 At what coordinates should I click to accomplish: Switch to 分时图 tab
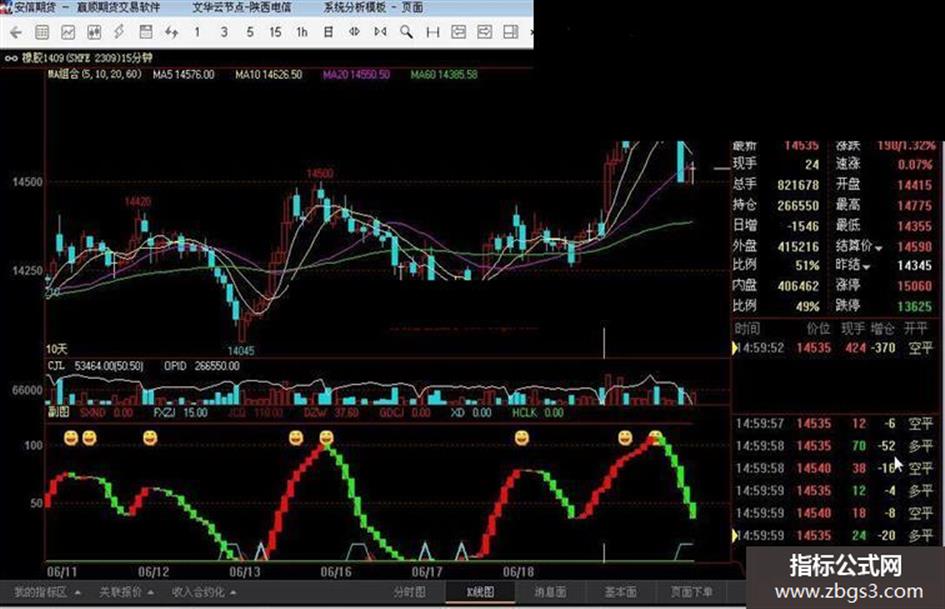[409, 592]
